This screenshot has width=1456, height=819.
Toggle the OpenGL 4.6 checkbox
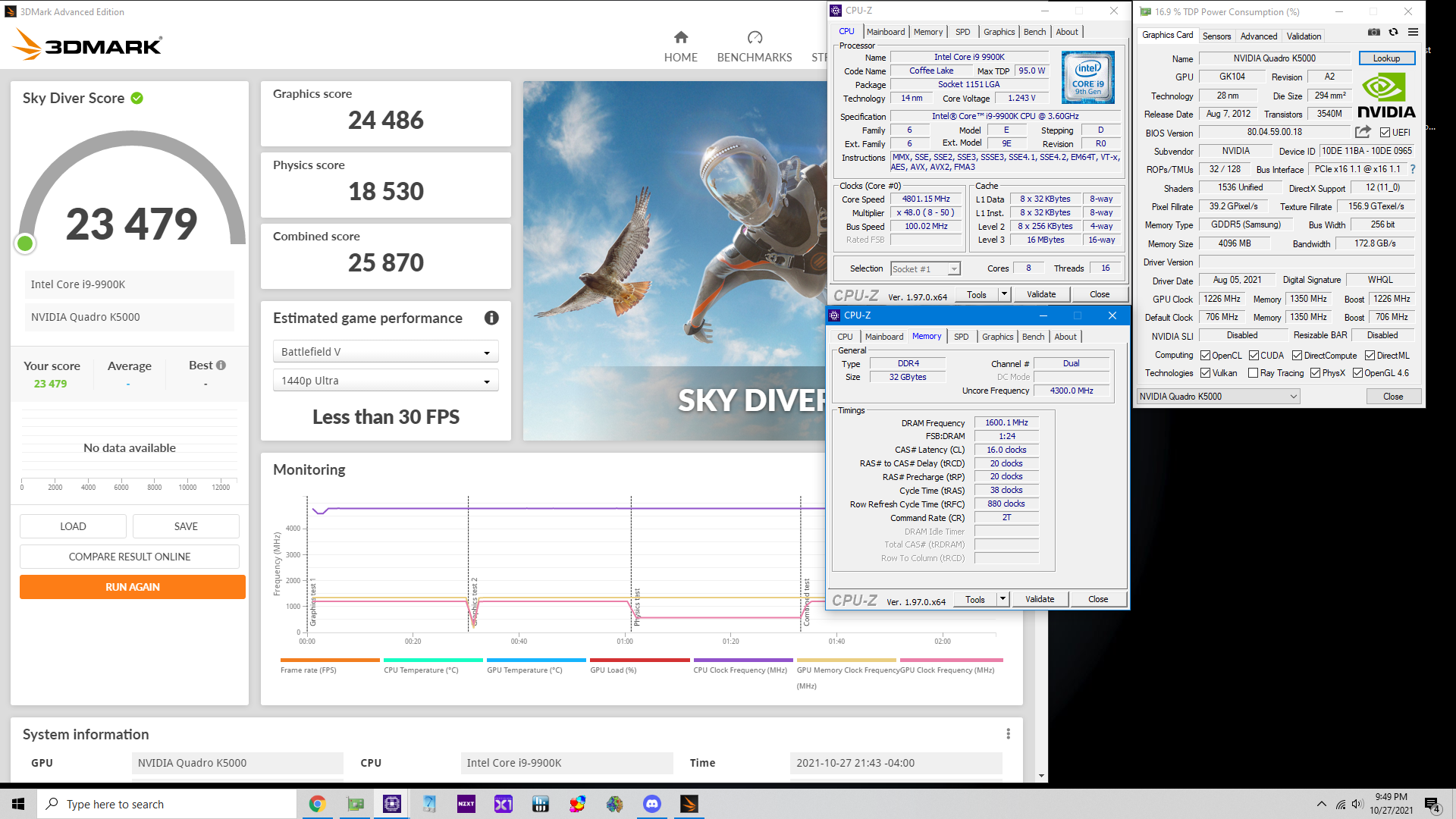(x=1357, y=372)
